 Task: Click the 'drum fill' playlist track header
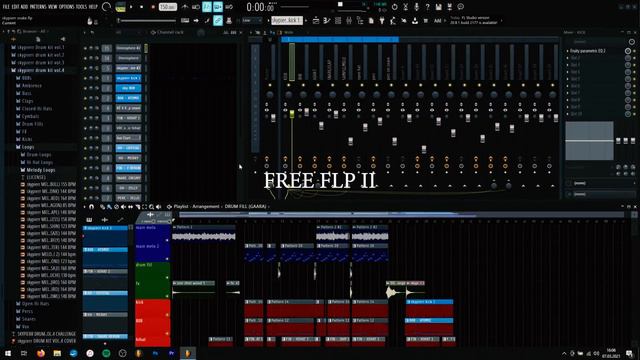coord(153,271)
